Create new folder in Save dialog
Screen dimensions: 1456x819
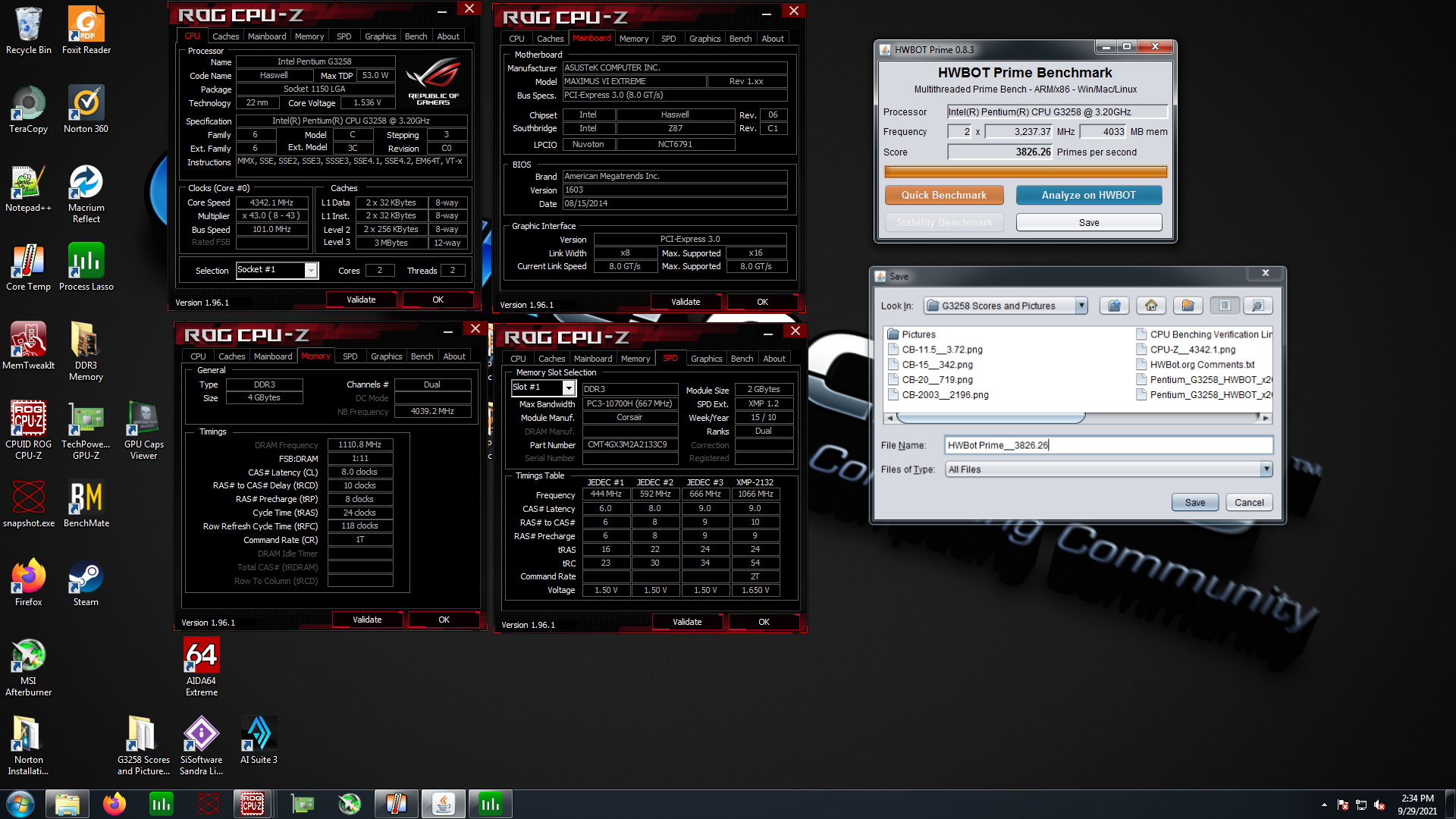[1188, 306]
